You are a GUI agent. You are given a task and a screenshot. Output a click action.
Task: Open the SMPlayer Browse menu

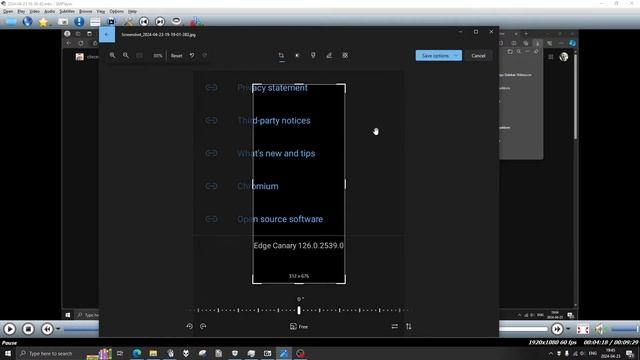click(85, 11)
